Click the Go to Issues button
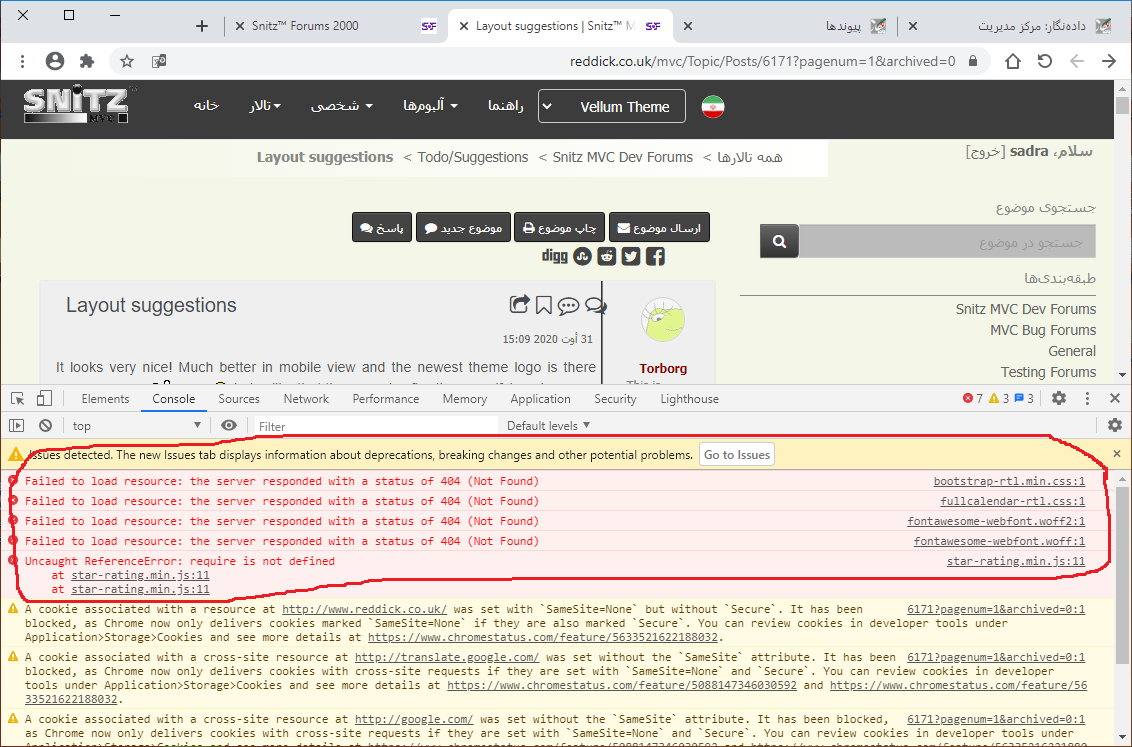This screenshot has width=1132, height=747. pos(737,454)
